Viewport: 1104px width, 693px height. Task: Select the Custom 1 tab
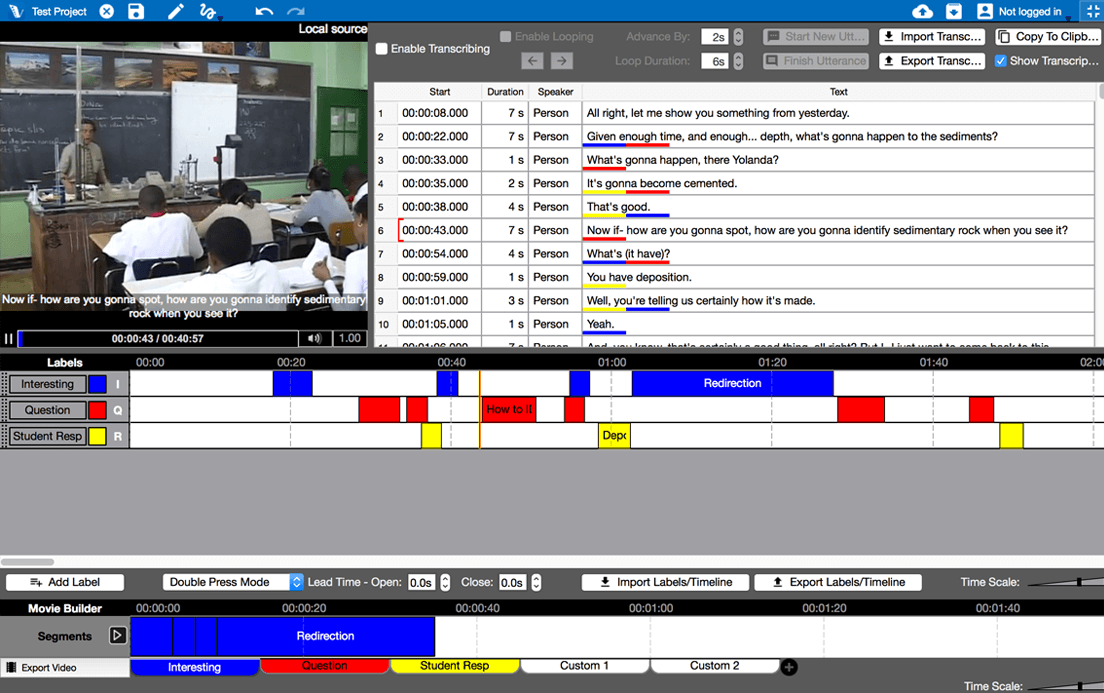(584, 666)
